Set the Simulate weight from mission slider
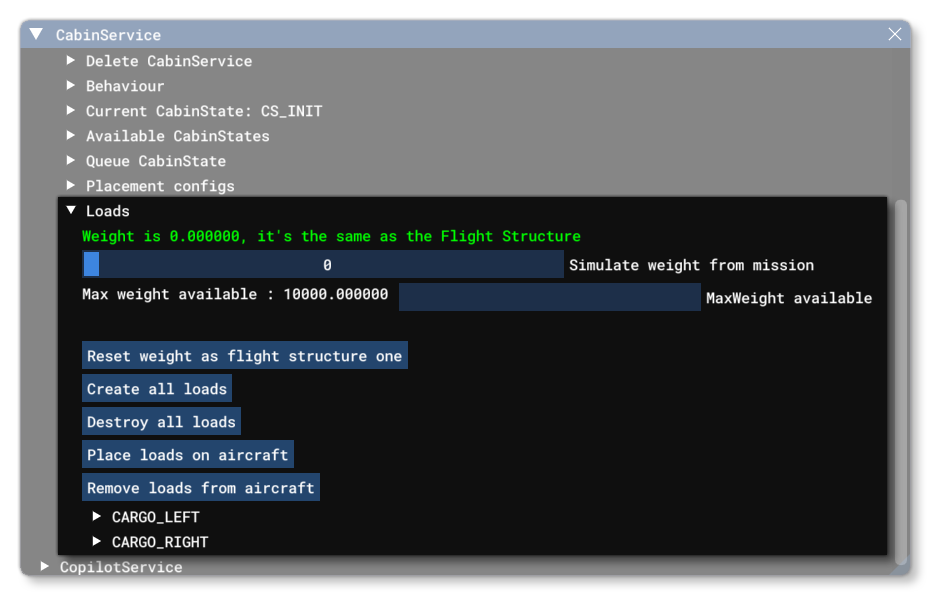The width and height of the screenshot is (931, 596). [325, 264]
